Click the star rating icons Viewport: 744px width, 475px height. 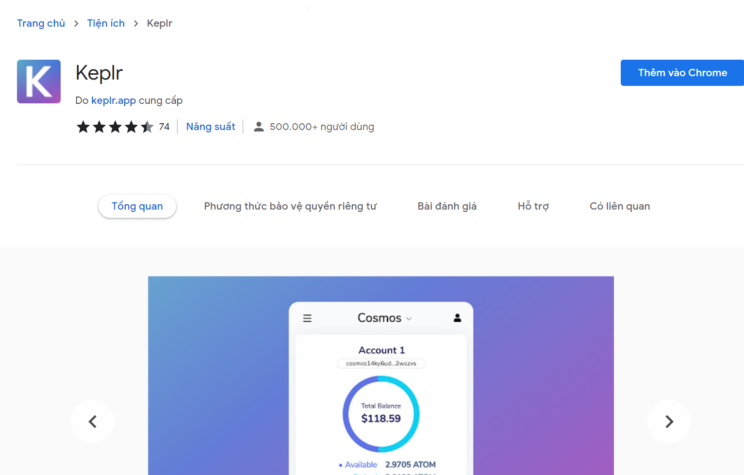[114, 127]
